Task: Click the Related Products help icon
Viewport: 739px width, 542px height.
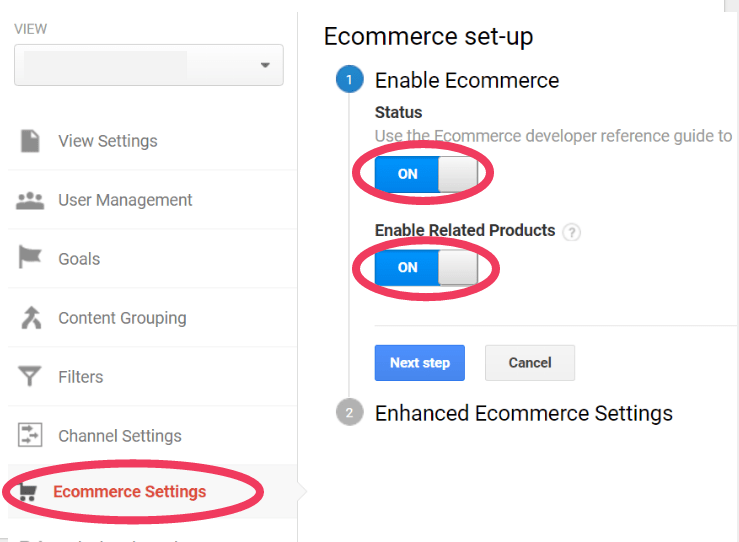Action: pyautogui.click(x=571, y=232)
